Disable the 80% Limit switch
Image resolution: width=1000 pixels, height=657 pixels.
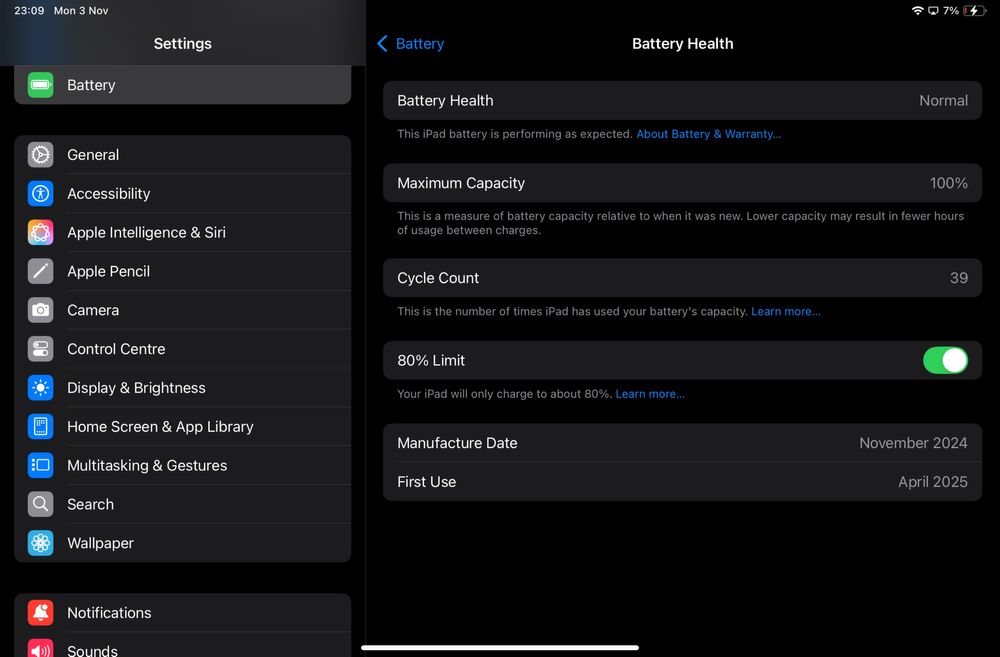point(945,360)
